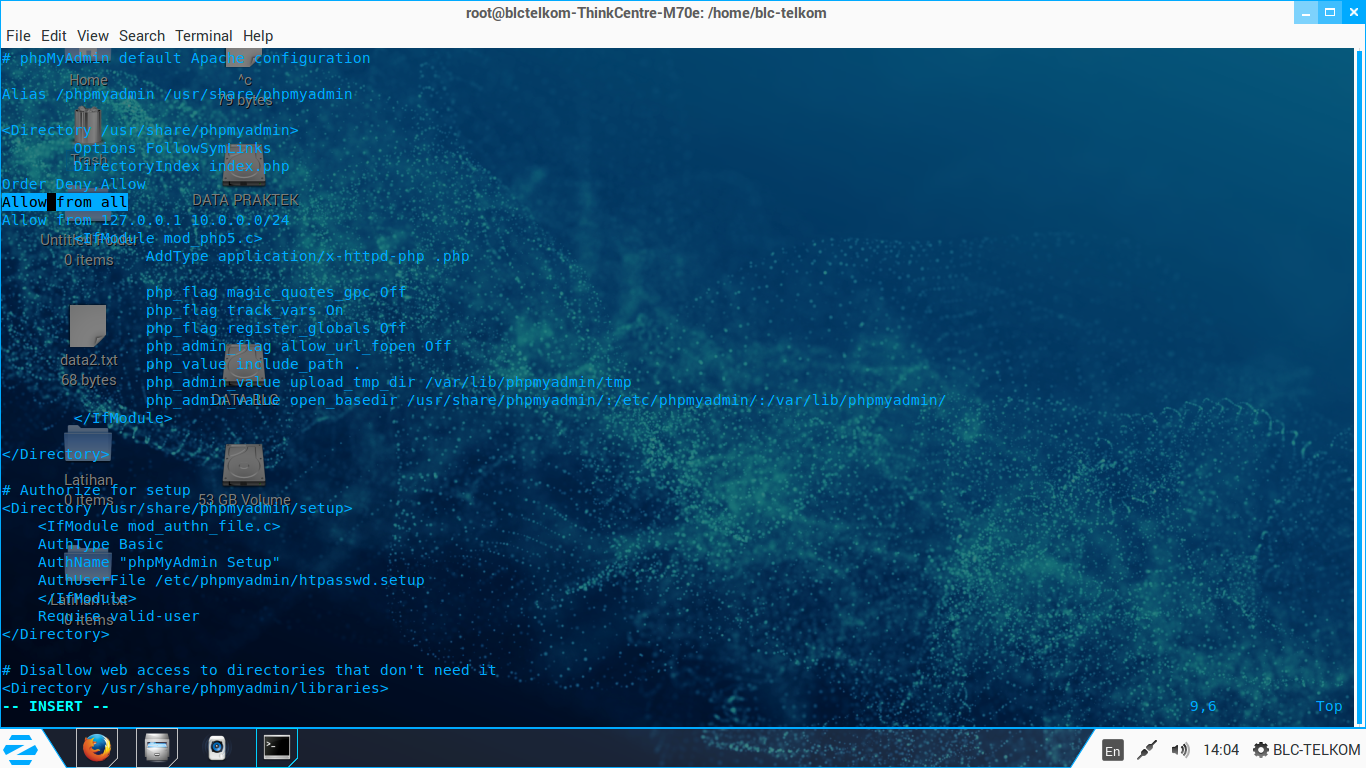Click the 'php_admin_flag allow_url_fopen Off' line

click(299, 346)
